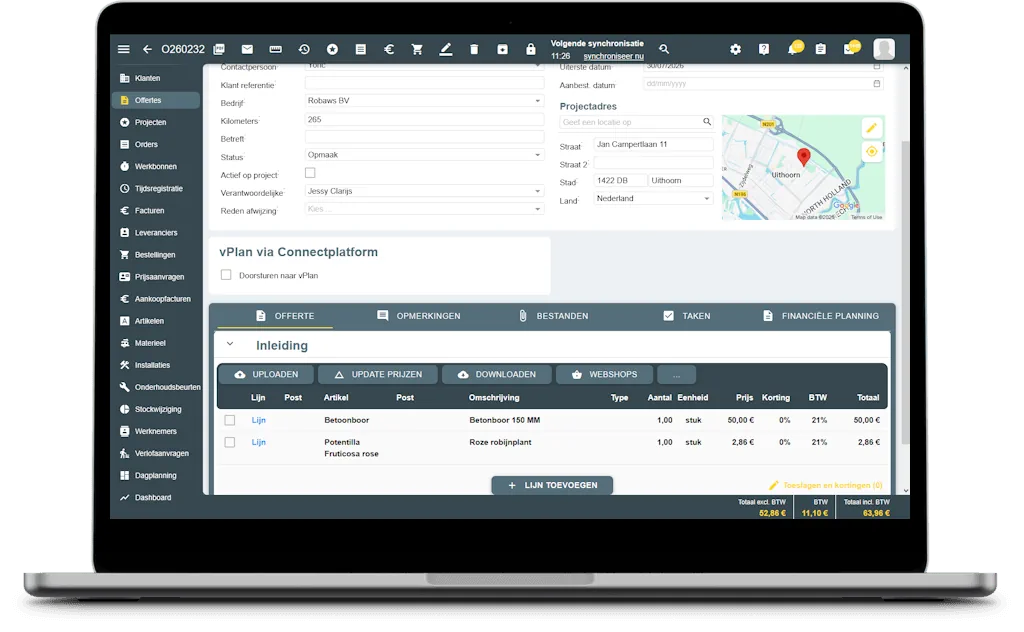1024x632 pixels.
Task: Open search with the magnifier in top bar
Action: point(664,49)
